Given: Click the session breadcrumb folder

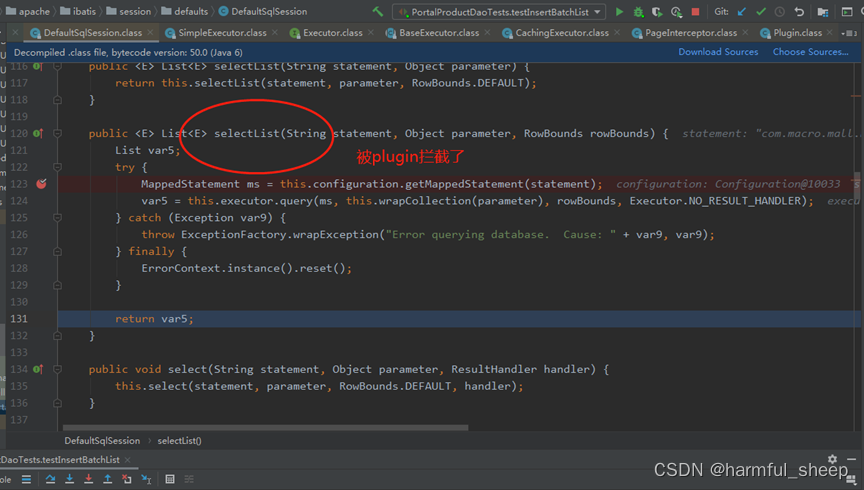Looking at the screenshot, I should (x=128, y=11).
